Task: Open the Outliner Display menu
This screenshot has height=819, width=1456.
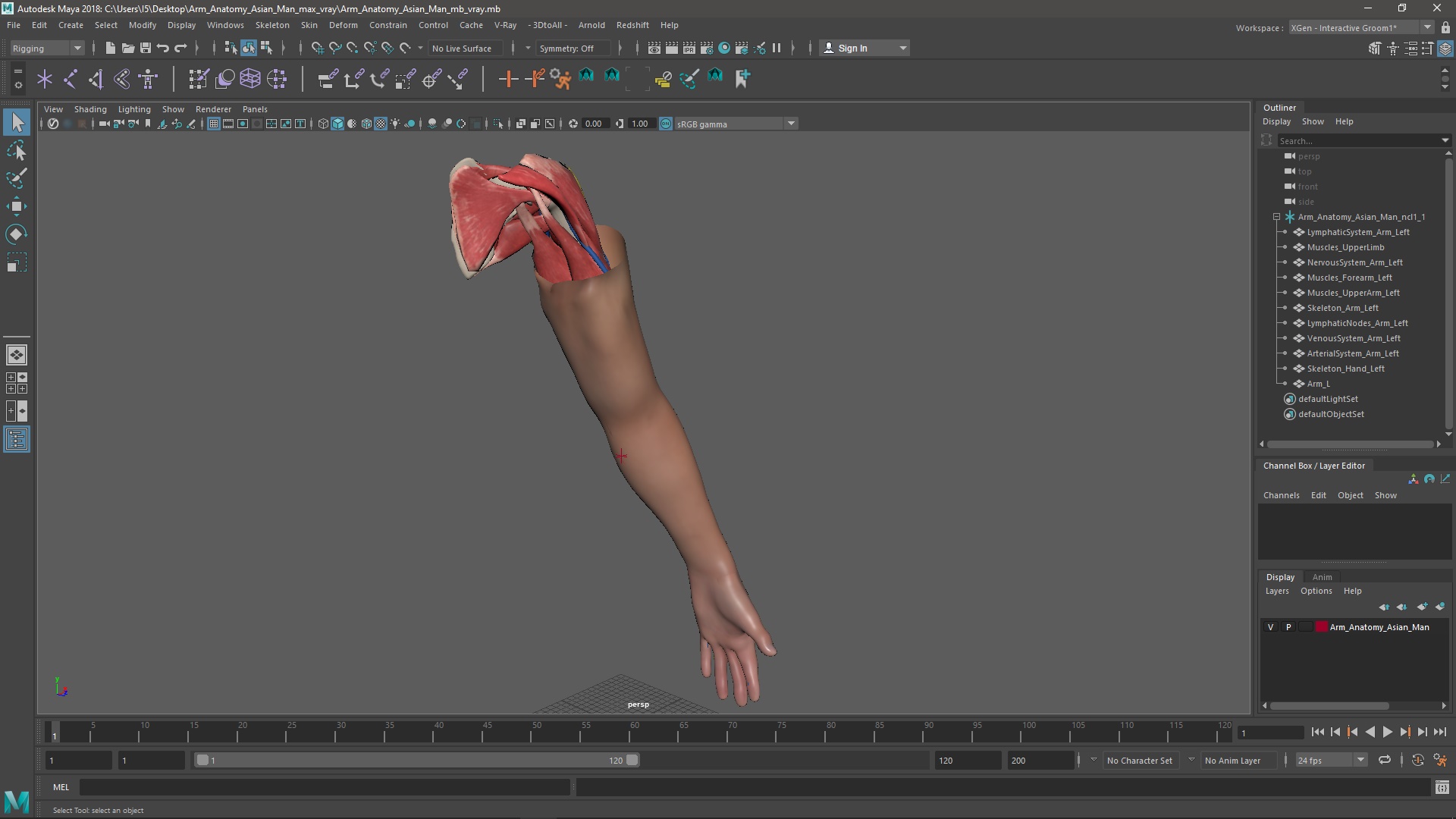Action: tap(1276, 121)
